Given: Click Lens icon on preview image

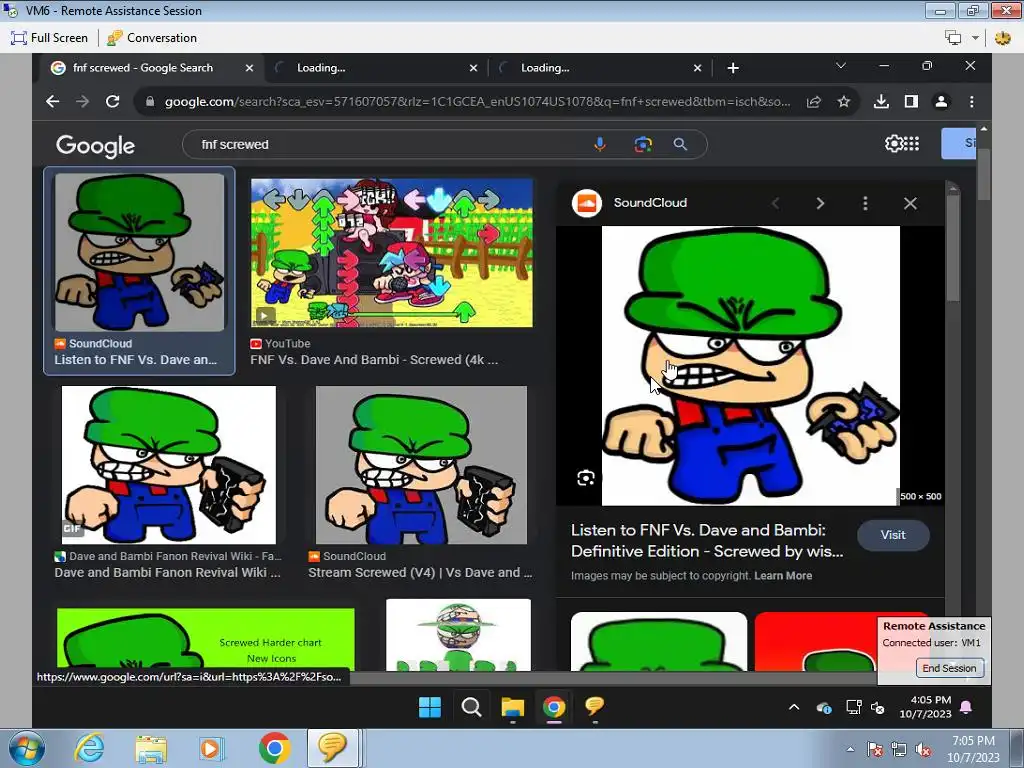Looking at the screenshot, I should pos(586,479).
